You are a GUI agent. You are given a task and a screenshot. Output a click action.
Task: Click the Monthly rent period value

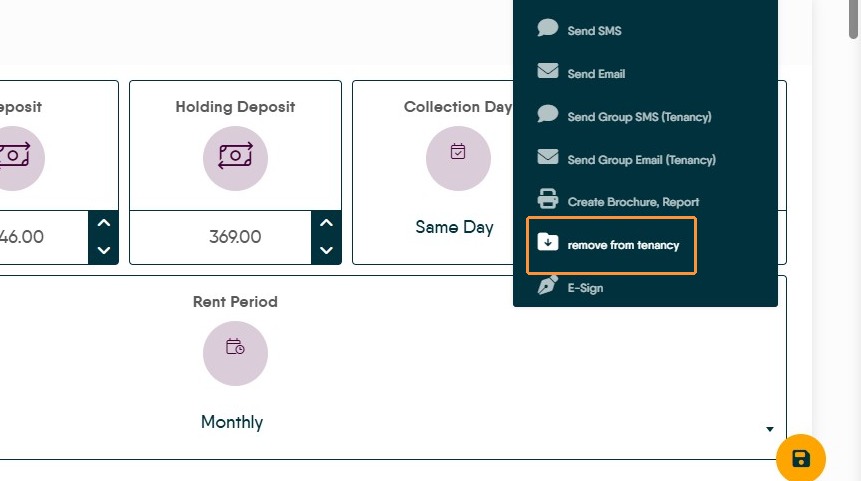[x=232, y=422]
